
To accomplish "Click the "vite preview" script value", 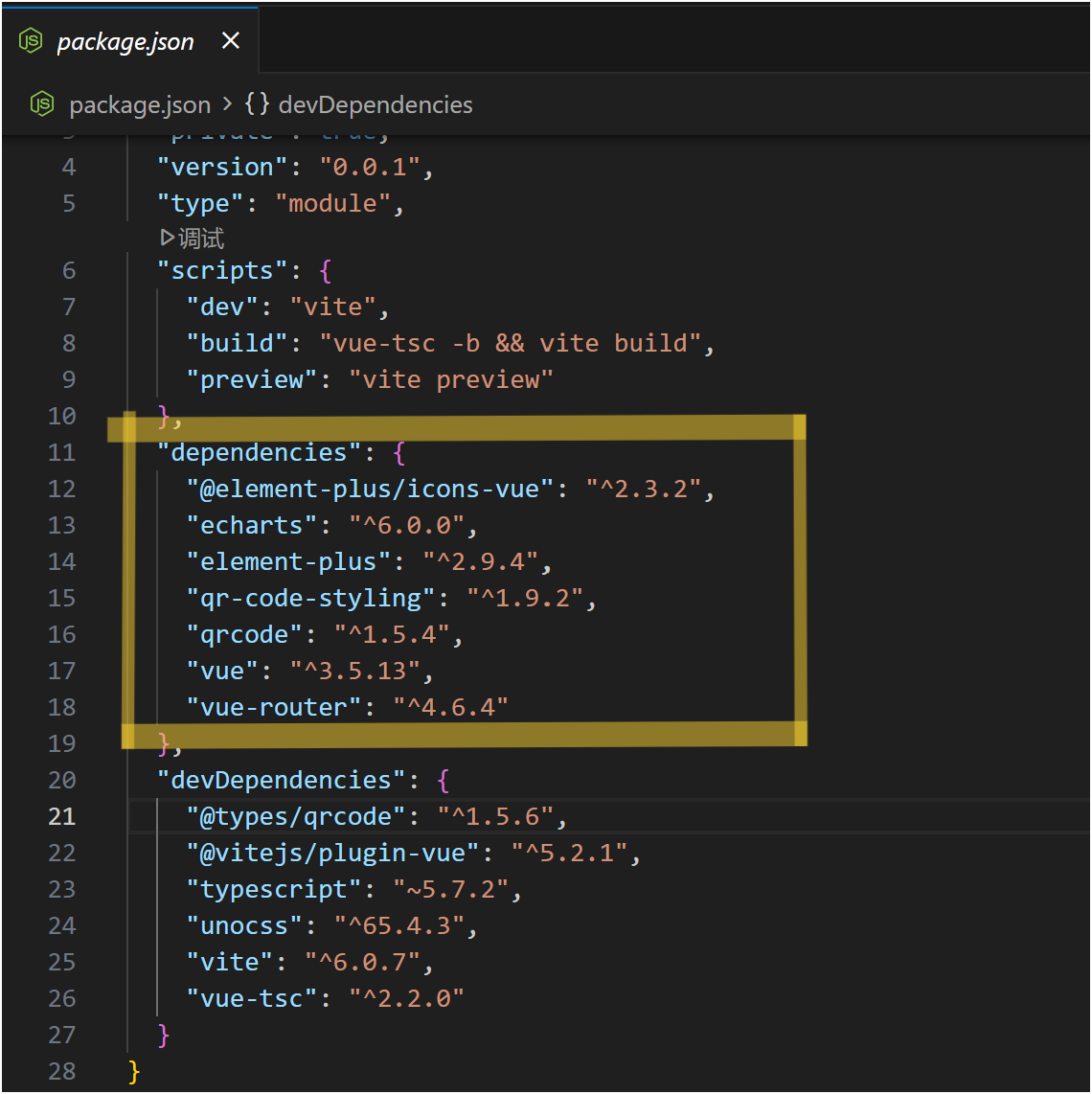I will [x=451, y=379].
